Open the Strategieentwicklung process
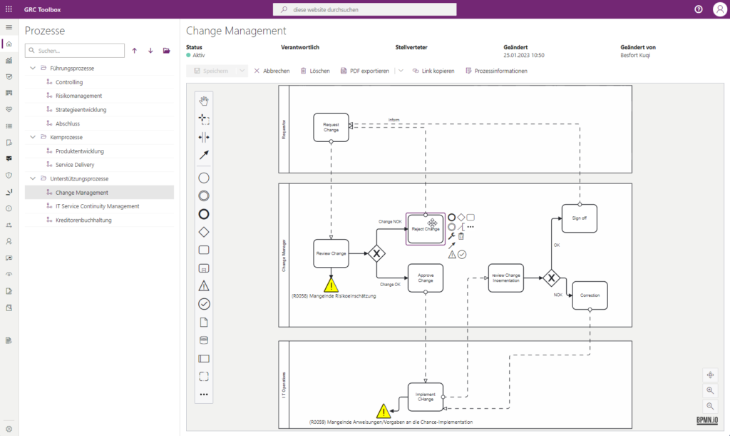The height and width of the screenshot is (436, 730). (x=81, y=110)
